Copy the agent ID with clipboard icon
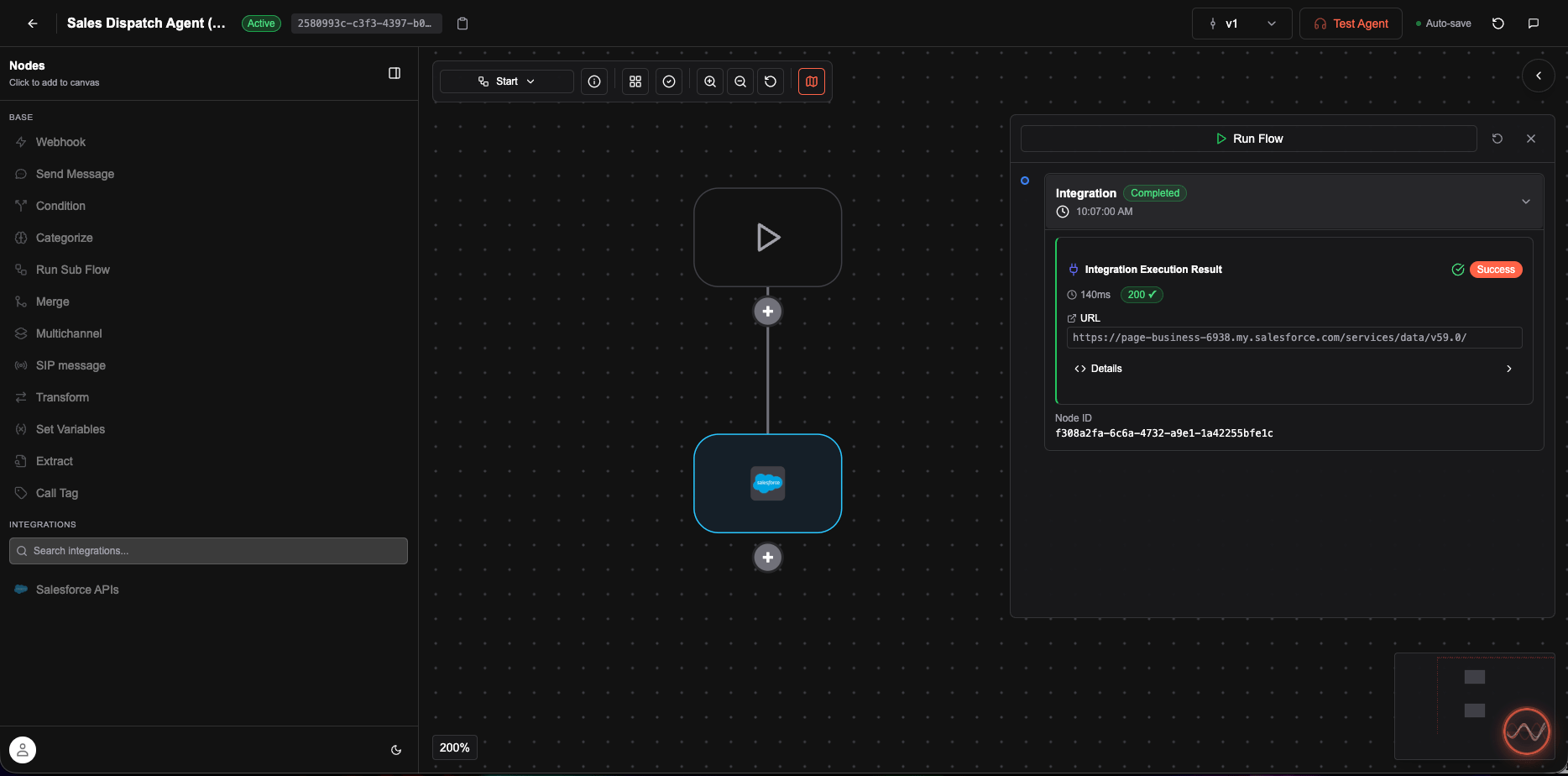This screenshot has height=776, width=1568. pyautogui.click(x=463, y=24)
